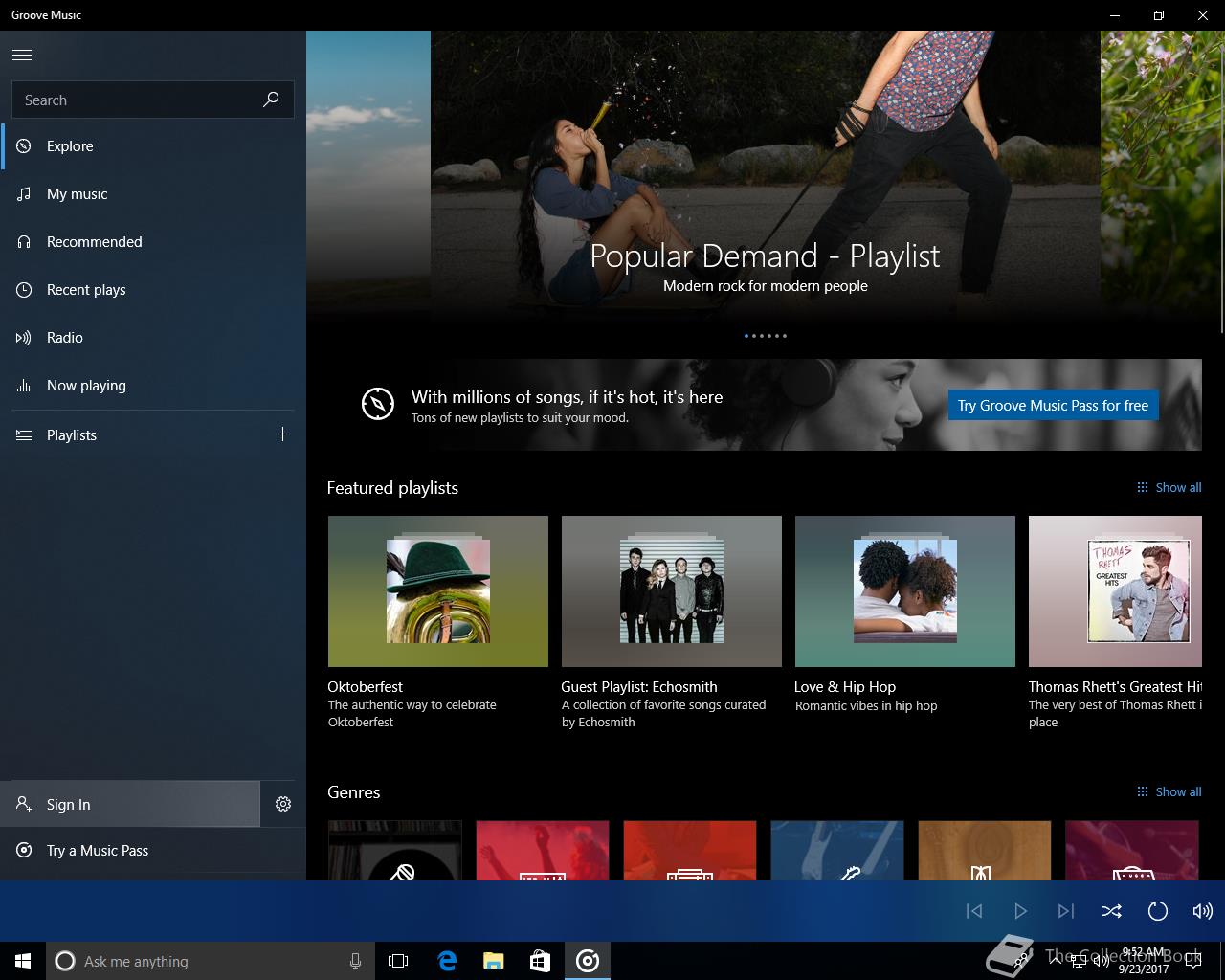Screen dimensions: 1225x980
Task: Click the compass icon in the promo banner
Action: [378, 404]
